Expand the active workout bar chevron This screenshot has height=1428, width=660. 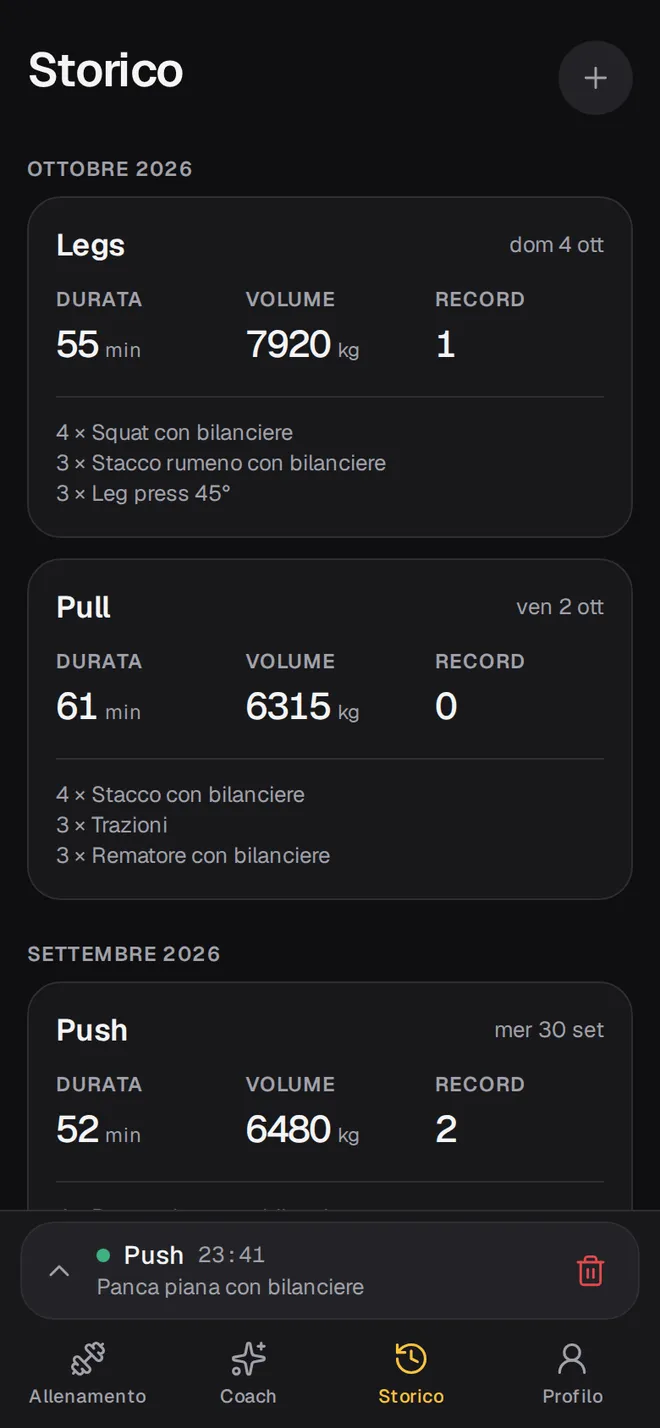(59, 1271)
